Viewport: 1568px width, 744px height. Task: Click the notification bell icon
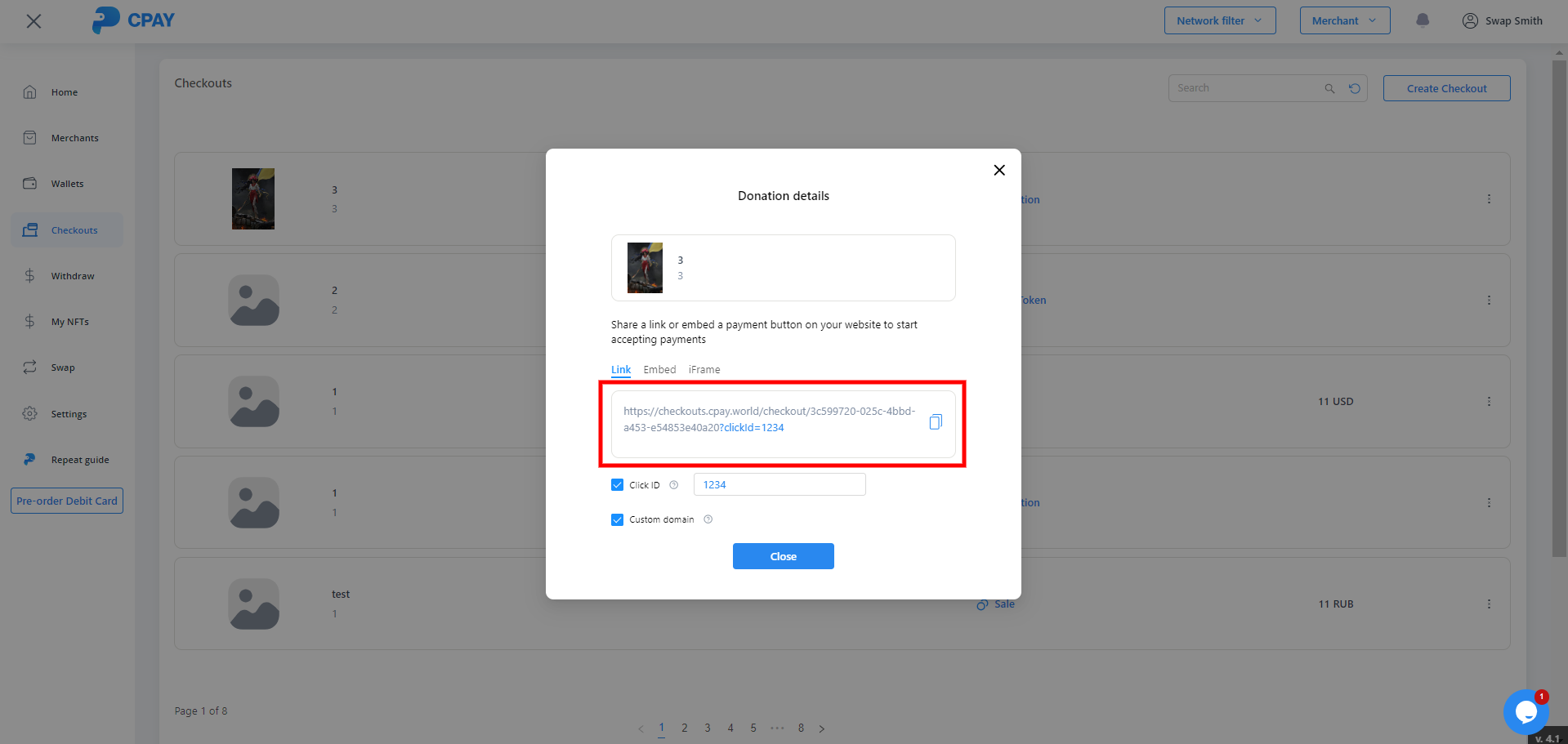click(1422, 20)
